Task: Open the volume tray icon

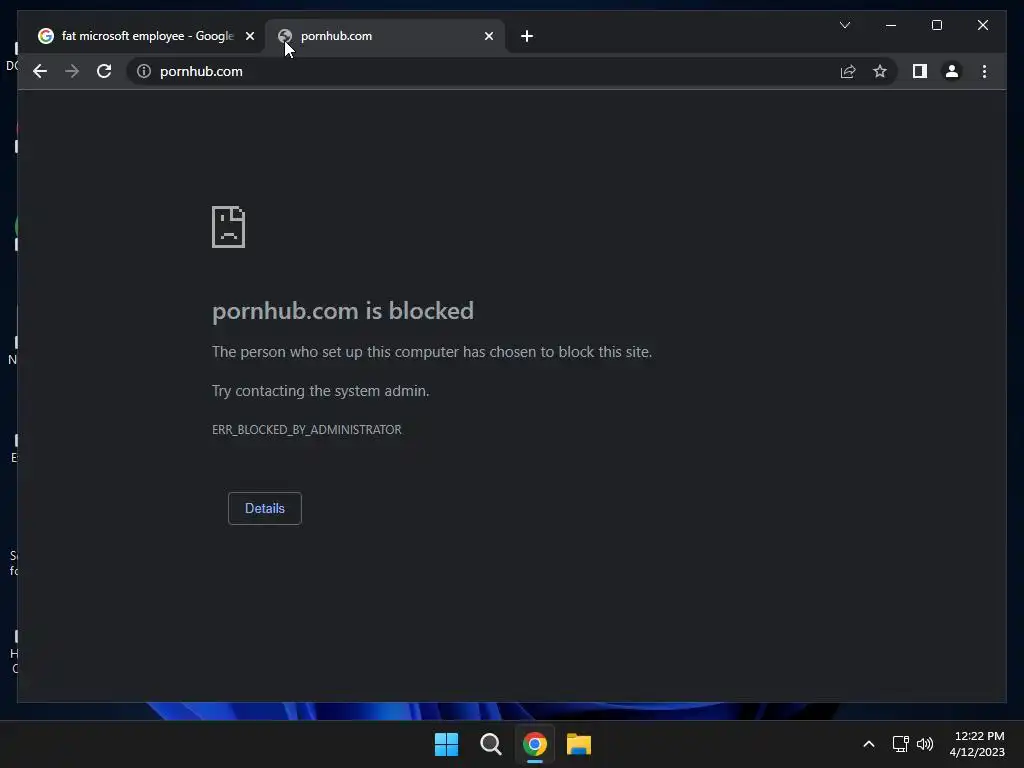Action: 925,744
